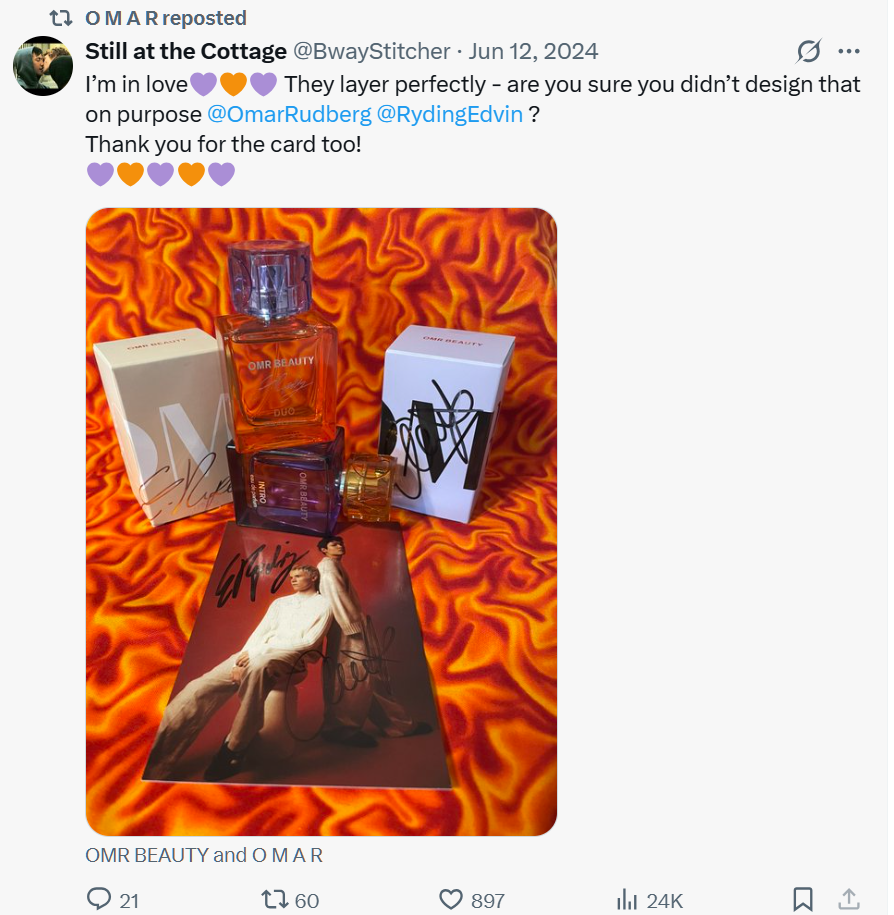Click the @OmarRudberg mention
The image size is (894, 915).
pyautogui.click(x=288, y=114)
